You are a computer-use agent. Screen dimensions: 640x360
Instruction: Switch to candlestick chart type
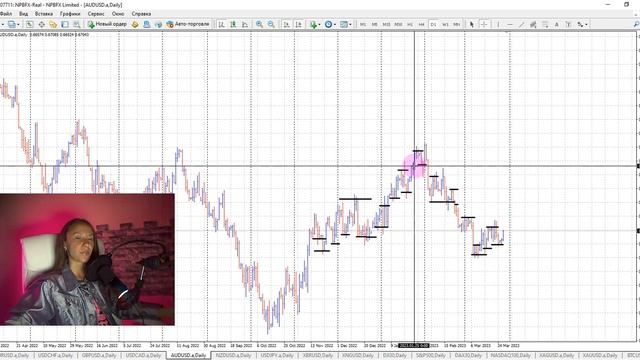233,24
